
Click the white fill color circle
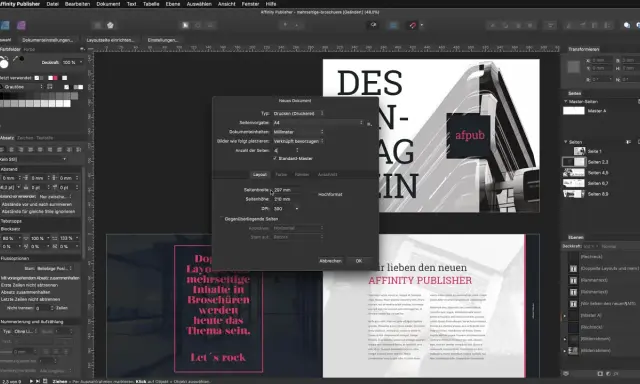4,63
